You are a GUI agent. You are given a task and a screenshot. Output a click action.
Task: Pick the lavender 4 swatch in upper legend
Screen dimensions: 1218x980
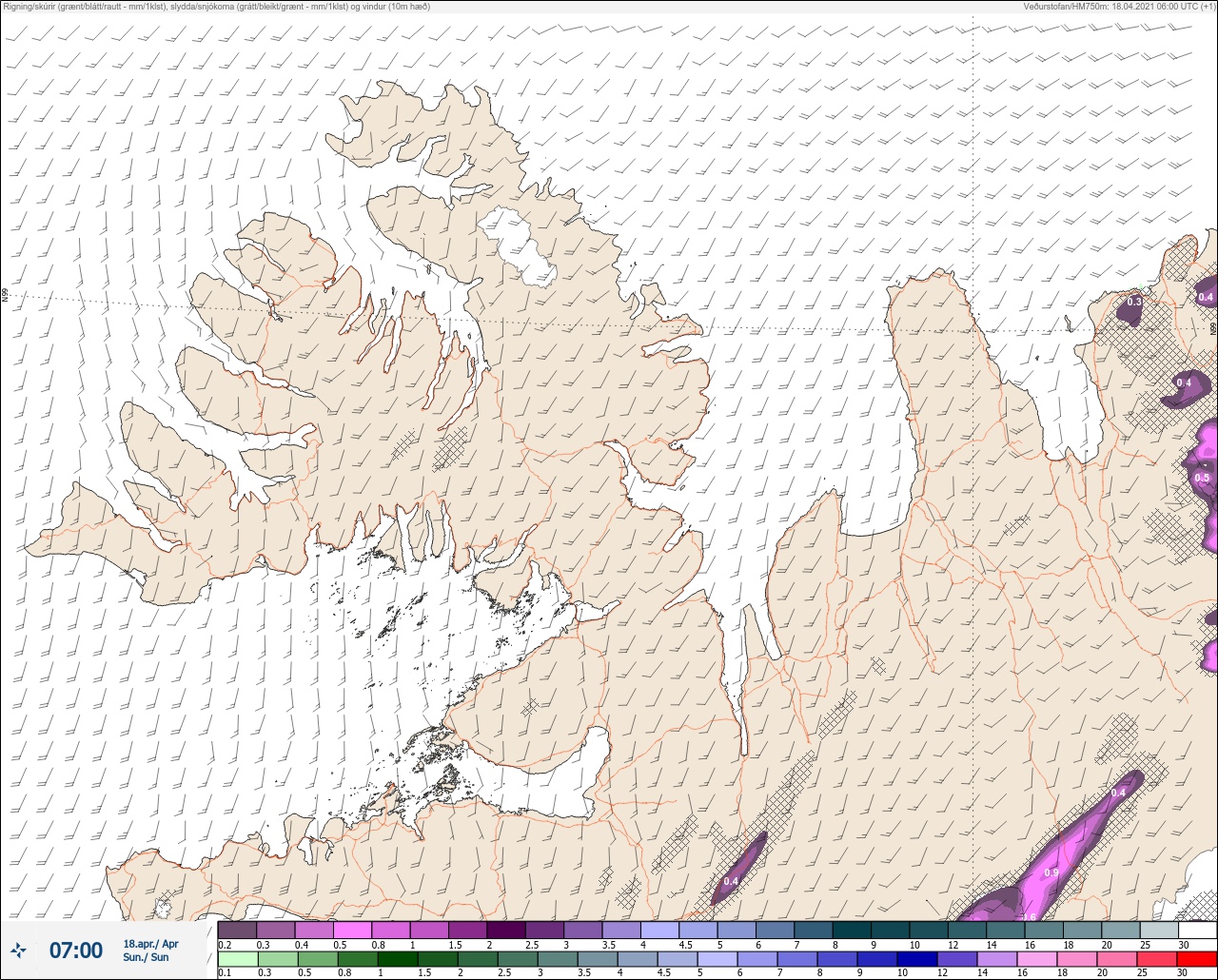658,929
